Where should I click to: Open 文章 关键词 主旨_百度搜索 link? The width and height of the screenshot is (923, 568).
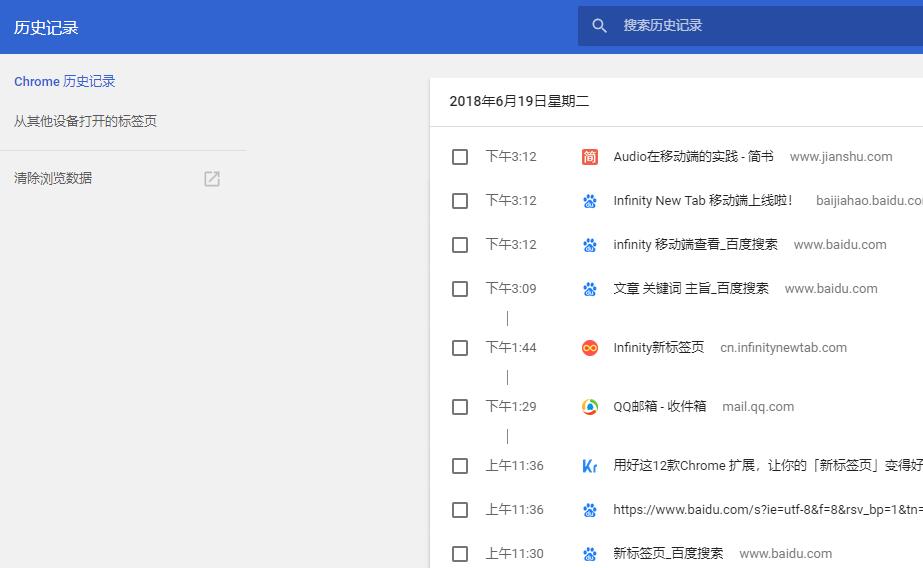(691, 289)
